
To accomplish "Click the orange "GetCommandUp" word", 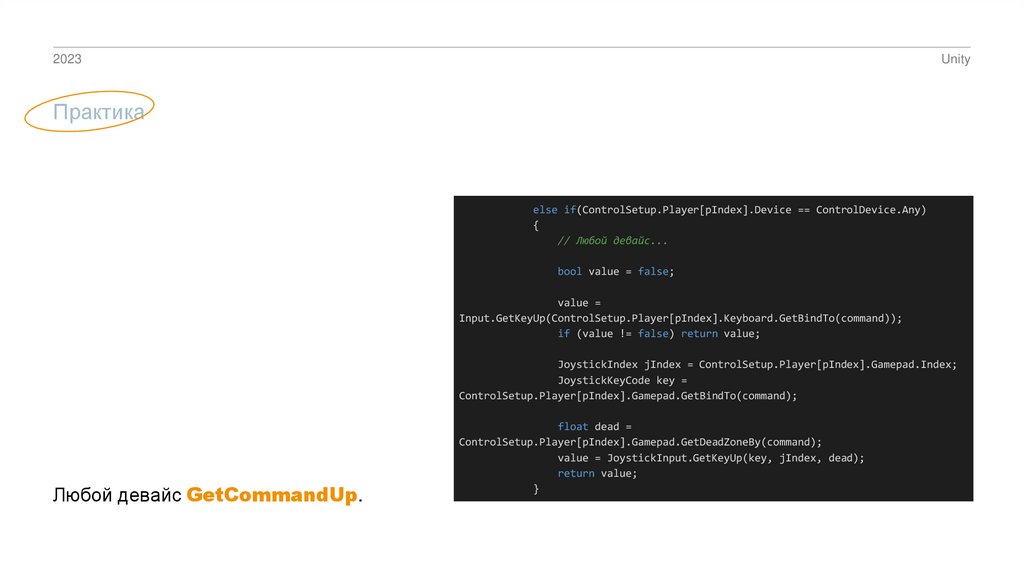I will point(272,496).
